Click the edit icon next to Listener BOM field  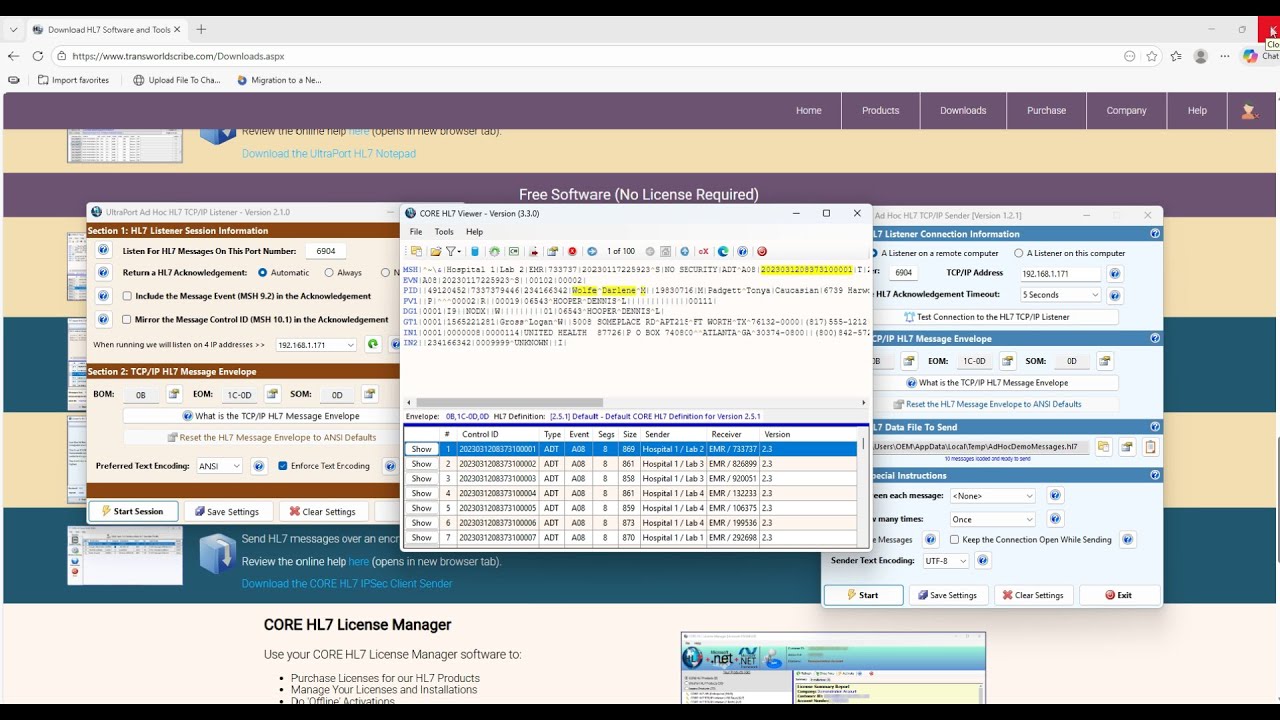[173, 395]
